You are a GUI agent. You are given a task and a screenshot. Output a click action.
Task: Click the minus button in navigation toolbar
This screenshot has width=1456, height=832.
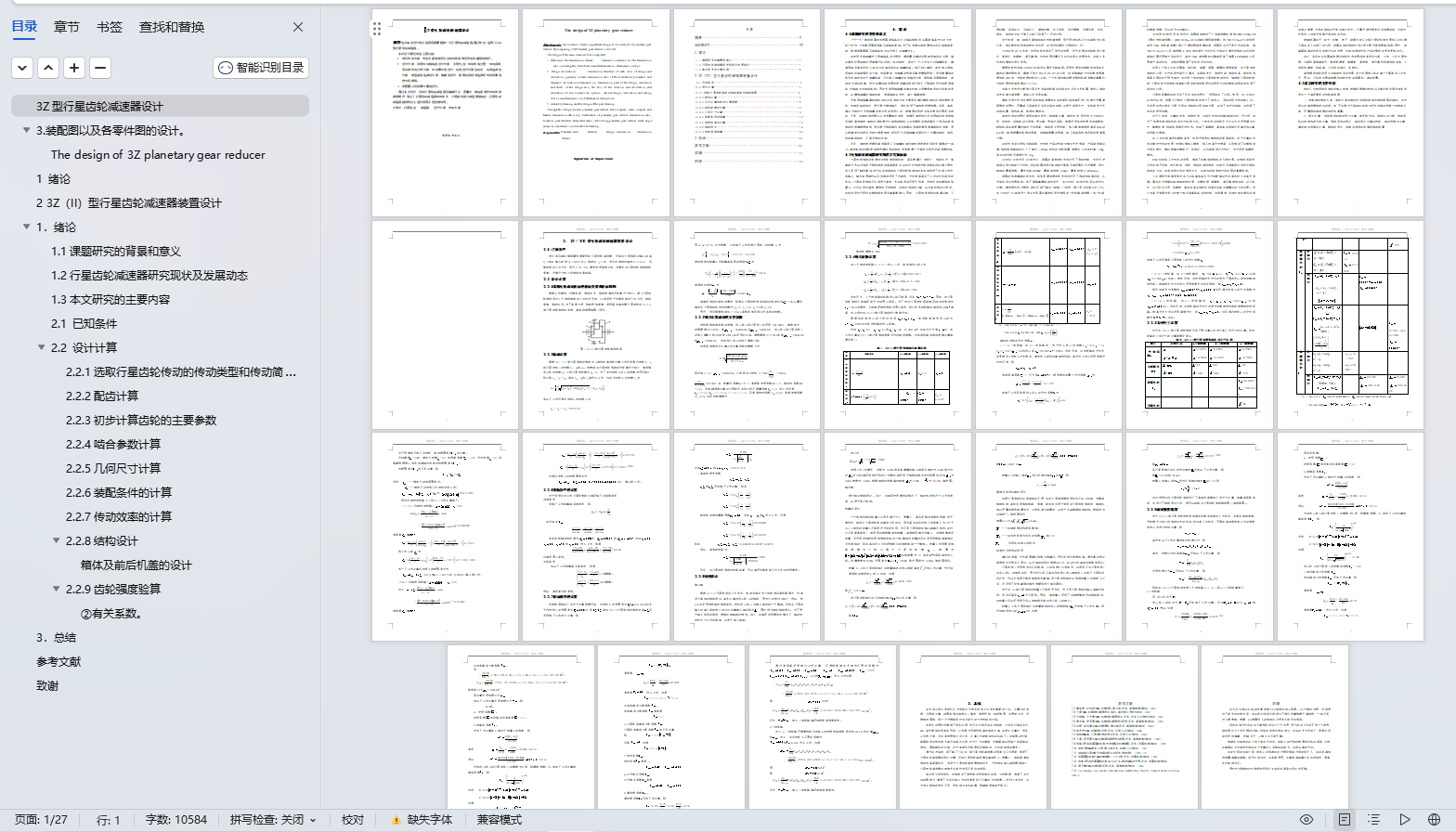pyautogui.click(x=100, y=67)
